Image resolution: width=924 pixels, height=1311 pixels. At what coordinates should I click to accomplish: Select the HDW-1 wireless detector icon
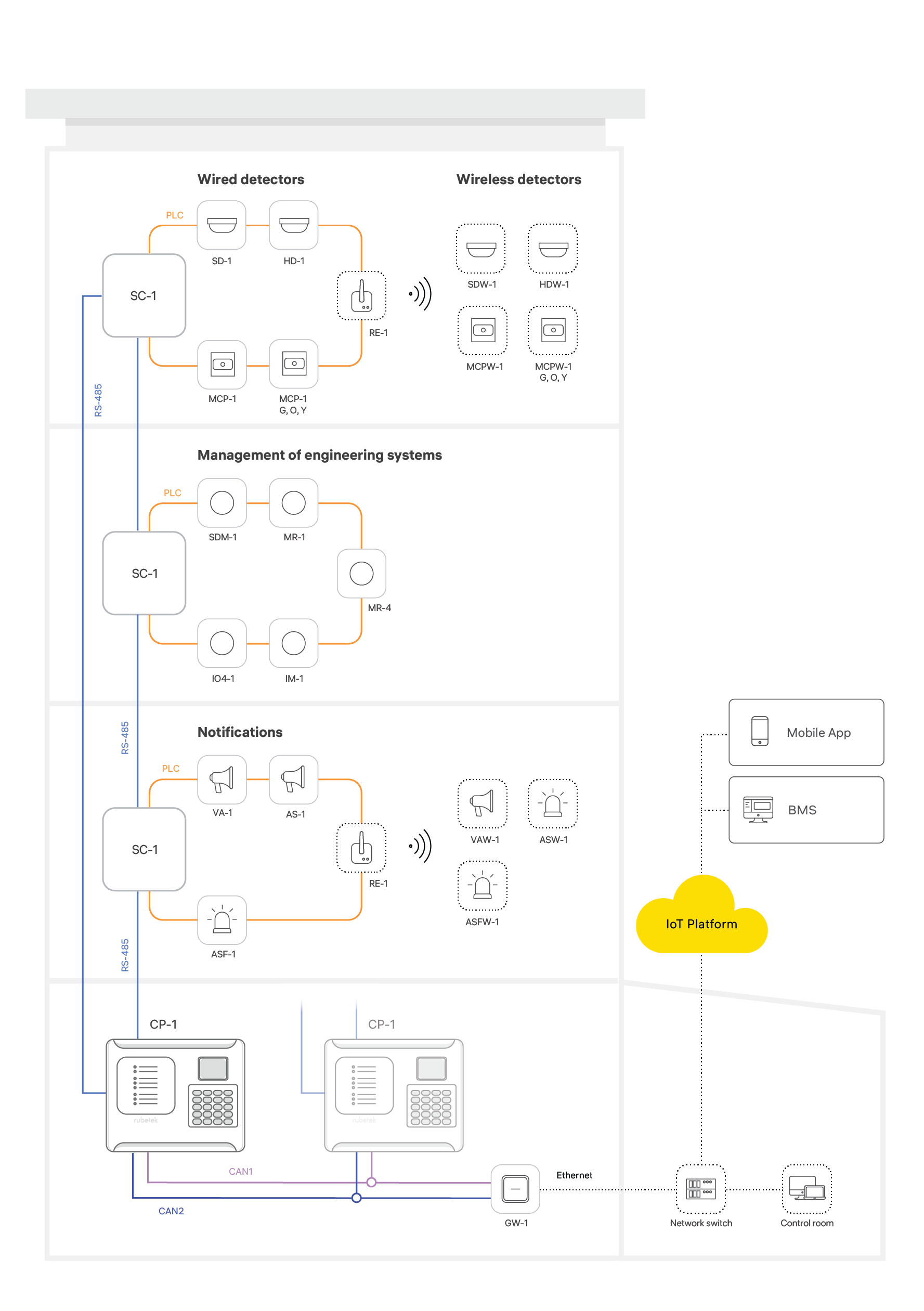coord(553,249)
